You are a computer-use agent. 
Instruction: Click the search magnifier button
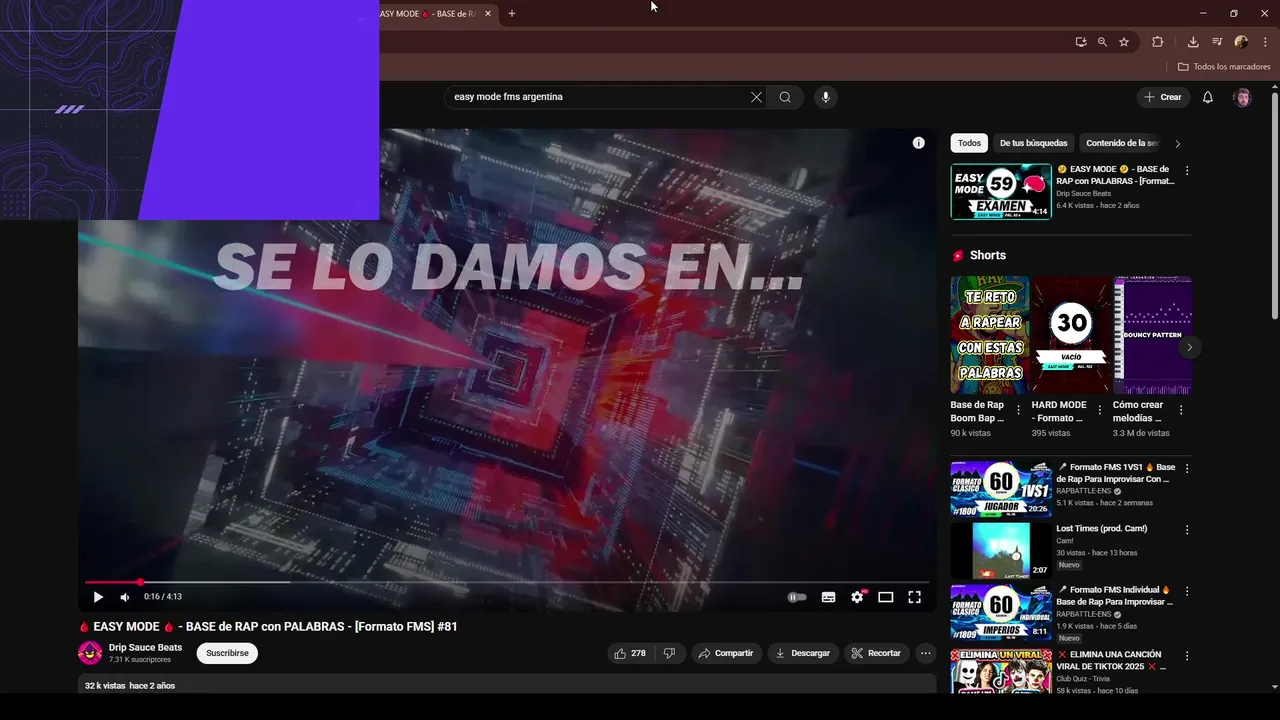pos(785,97)
